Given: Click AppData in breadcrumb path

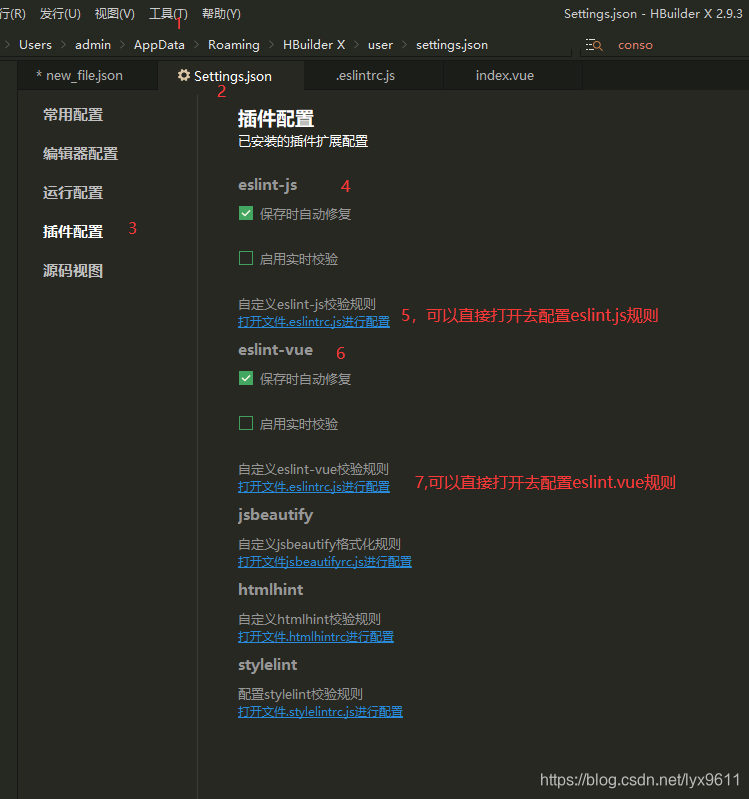Looking at the screenshot, I should (x=159, y=45).
